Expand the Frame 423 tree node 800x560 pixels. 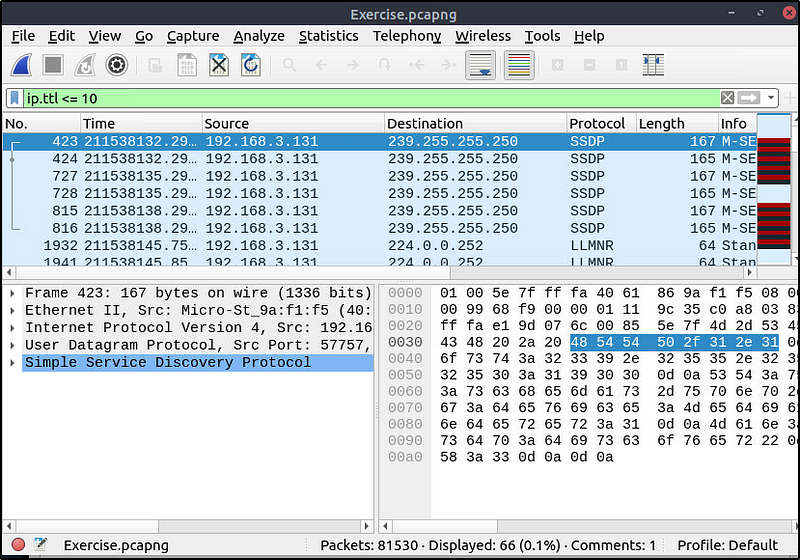pos(12,293)
